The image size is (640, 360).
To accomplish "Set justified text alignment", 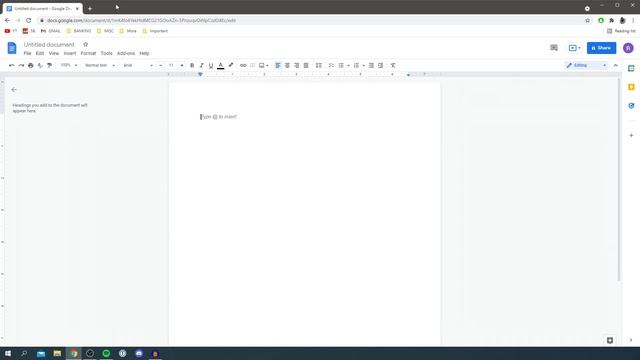I will 306,65.
